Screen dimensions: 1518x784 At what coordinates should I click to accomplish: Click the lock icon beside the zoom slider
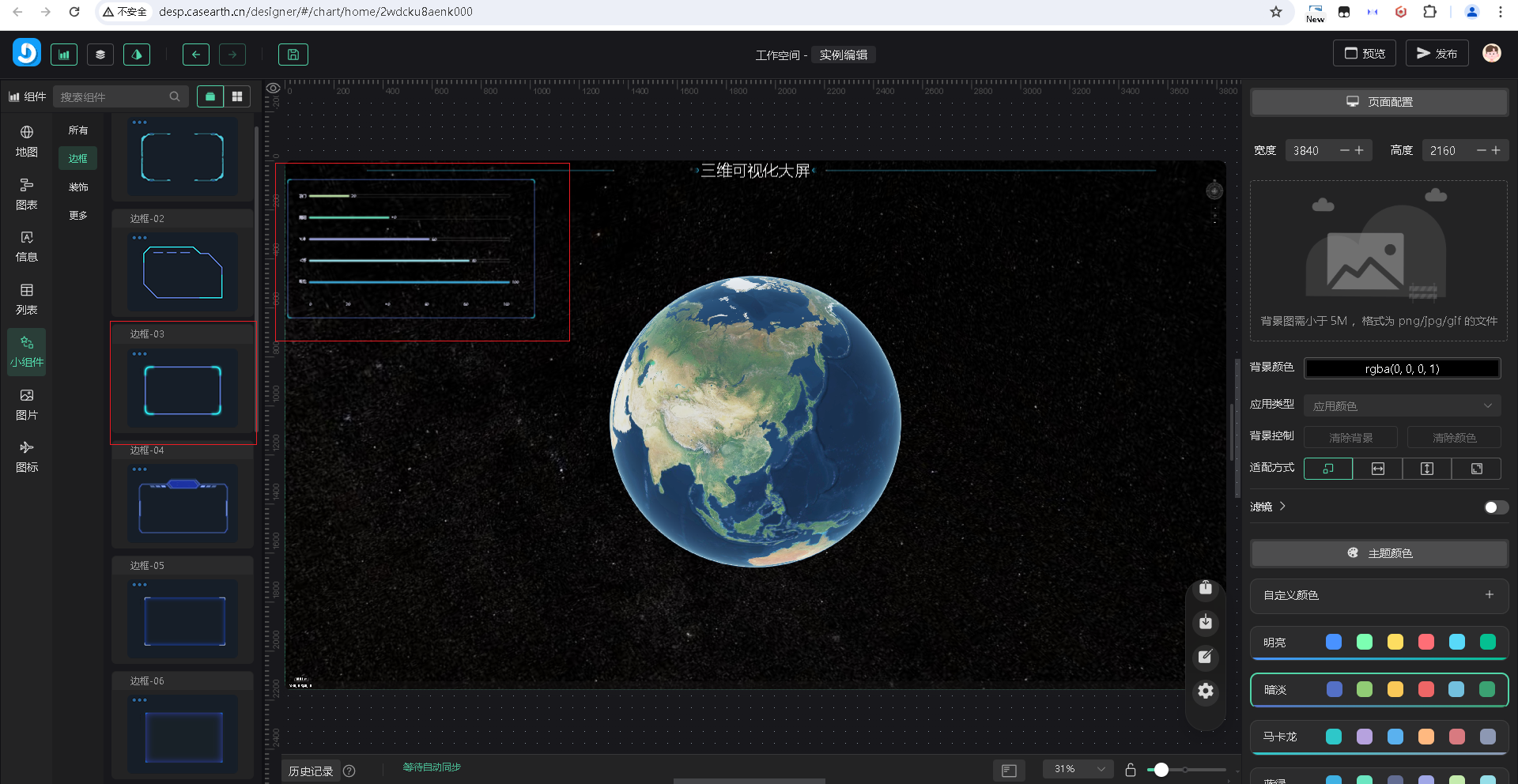click(1131, 770)
